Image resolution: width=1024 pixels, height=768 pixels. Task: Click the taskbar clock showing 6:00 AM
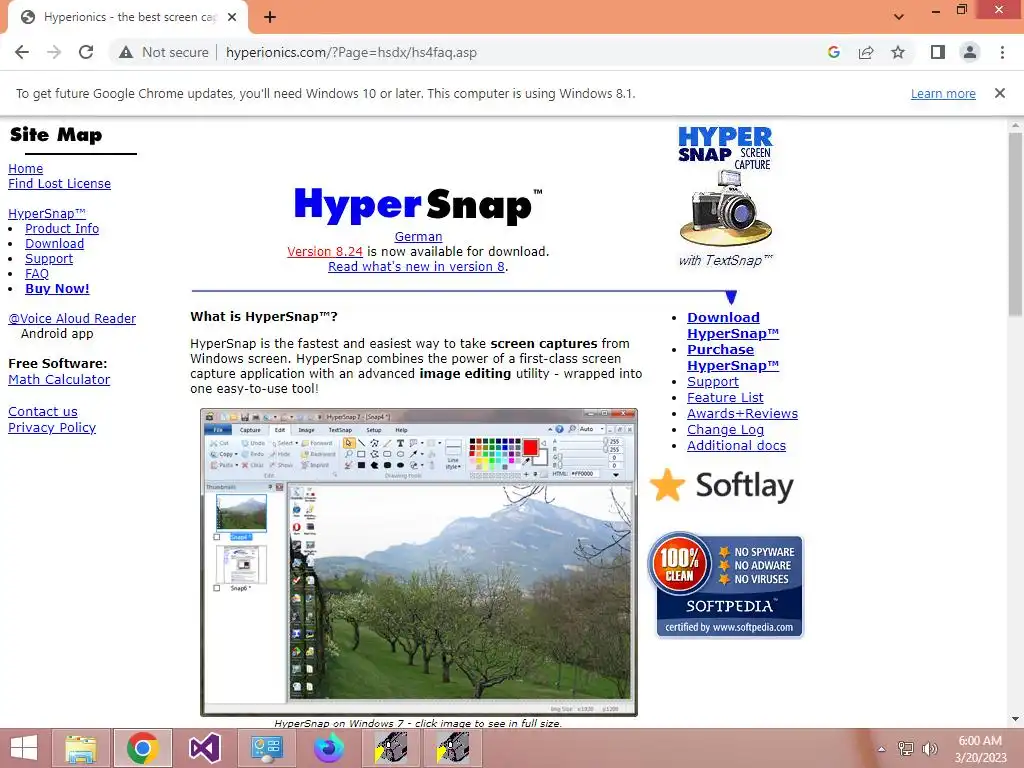pyautogui.click(x=980, y=748)
